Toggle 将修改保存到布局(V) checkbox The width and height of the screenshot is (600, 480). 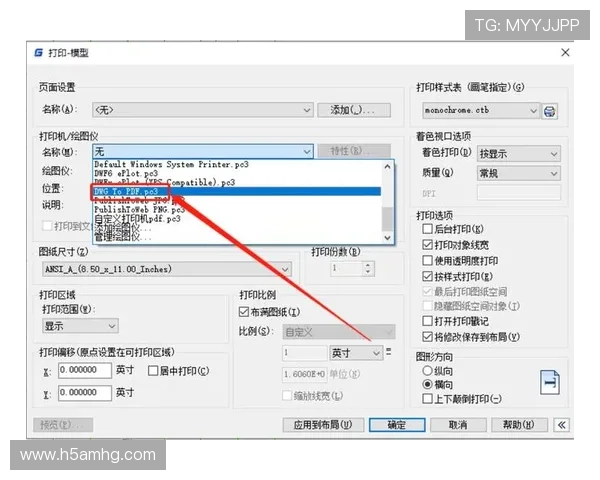pos(427,337)
